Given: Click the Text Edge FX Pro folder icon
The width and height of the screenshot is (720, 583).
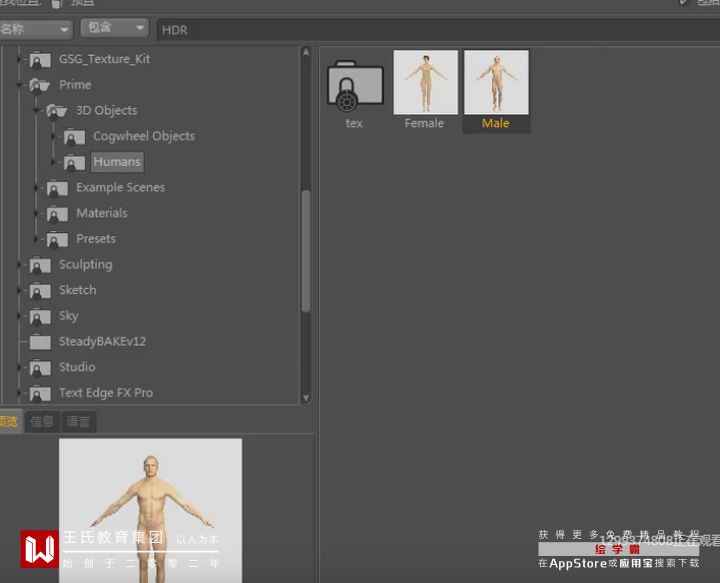Looking at the screenshot, I should (40, 393).
